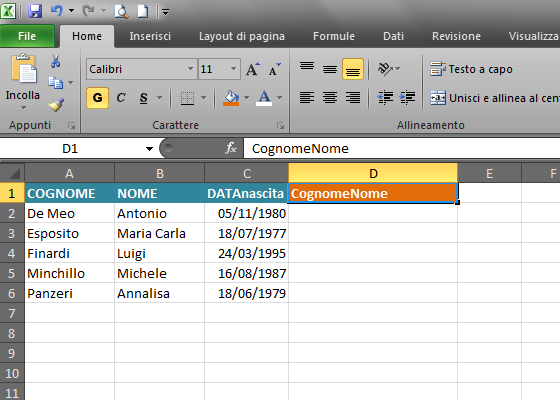Center text horizontally
The height and width of the screenshot is (400, 560).
tap(330, 98)
